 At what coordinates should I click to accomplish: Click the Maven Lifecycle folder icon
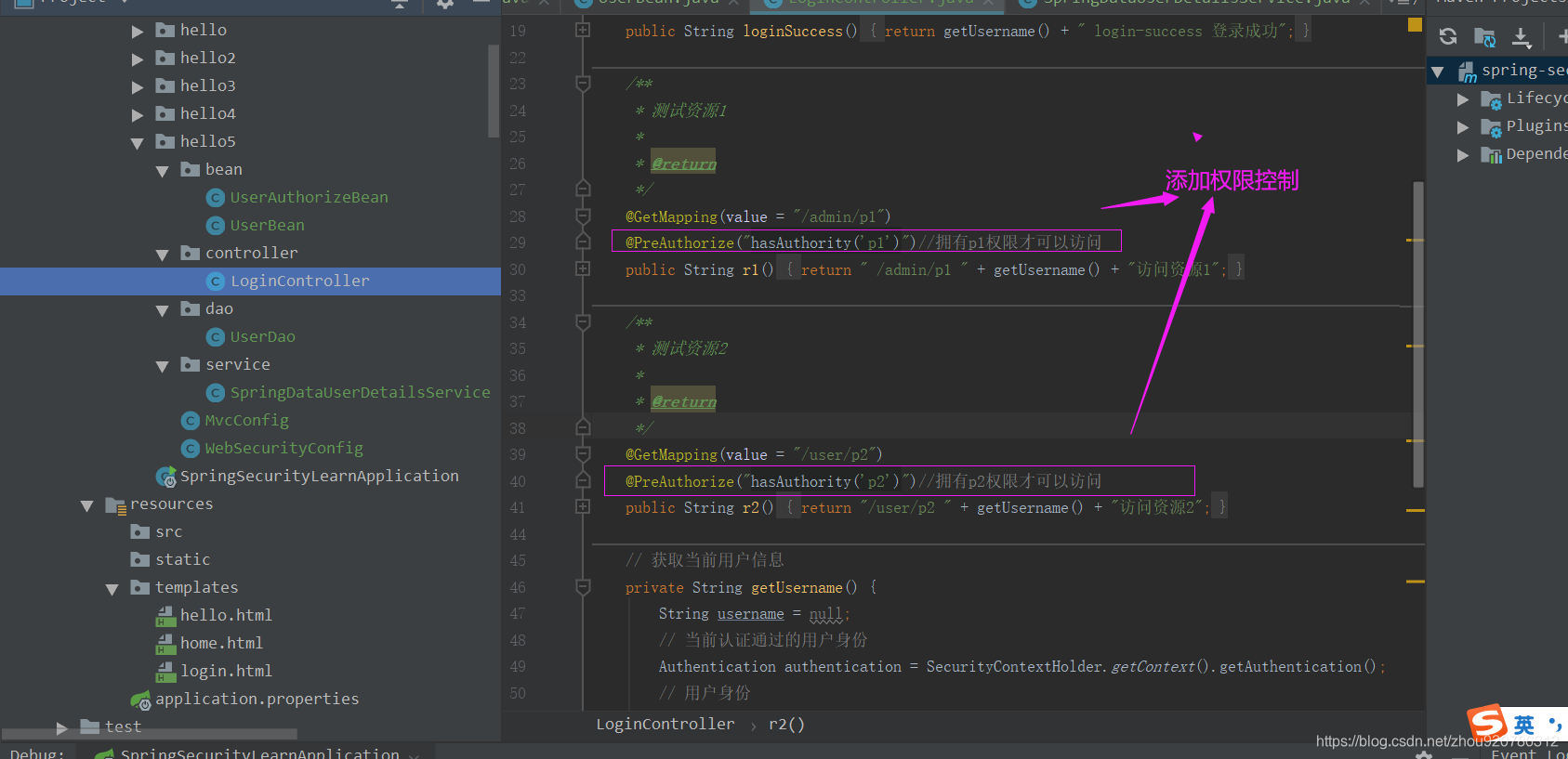point(1491,99)
